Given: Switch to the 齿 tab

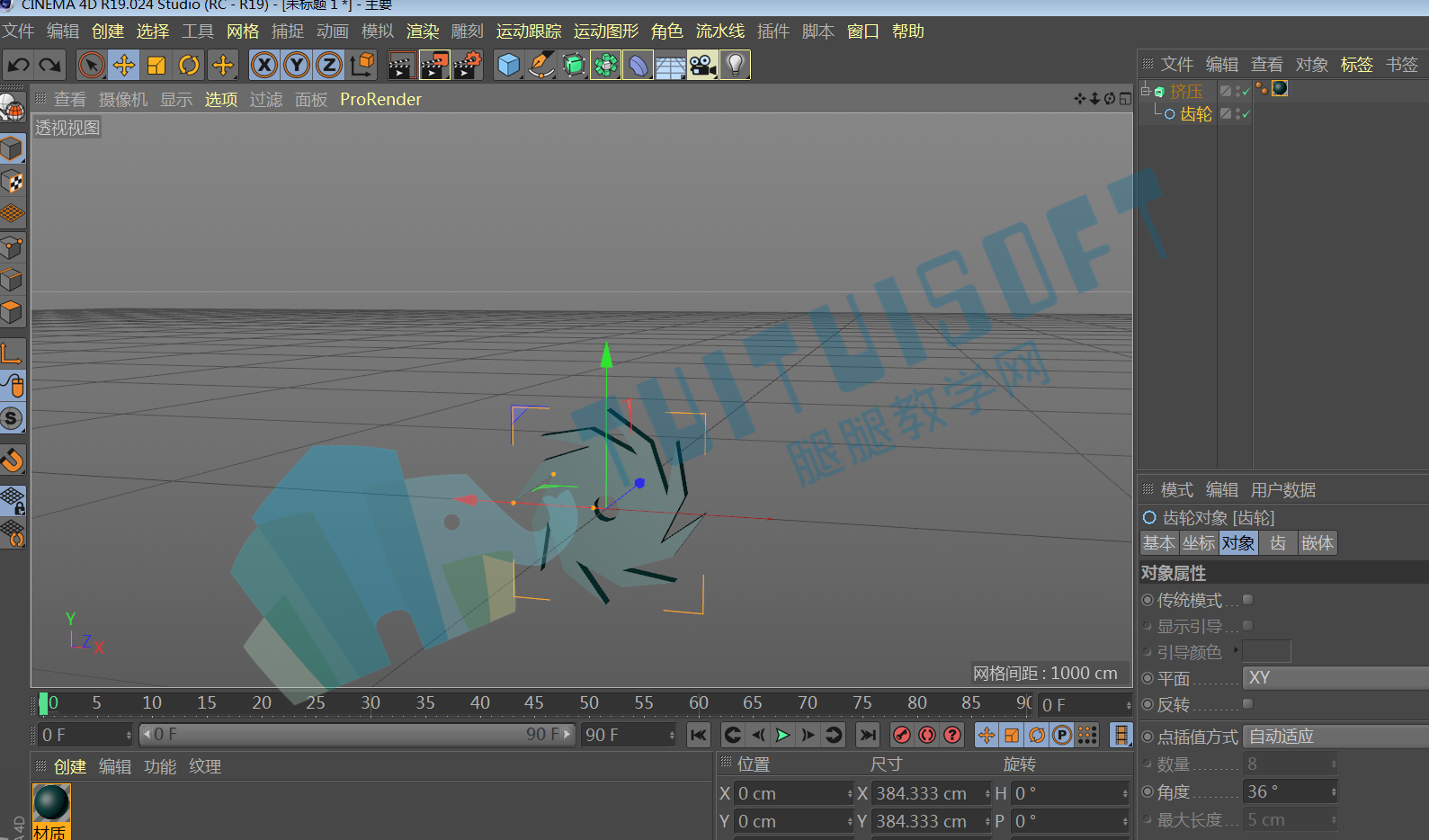Looking at the screenshot, I should 1278,543.
